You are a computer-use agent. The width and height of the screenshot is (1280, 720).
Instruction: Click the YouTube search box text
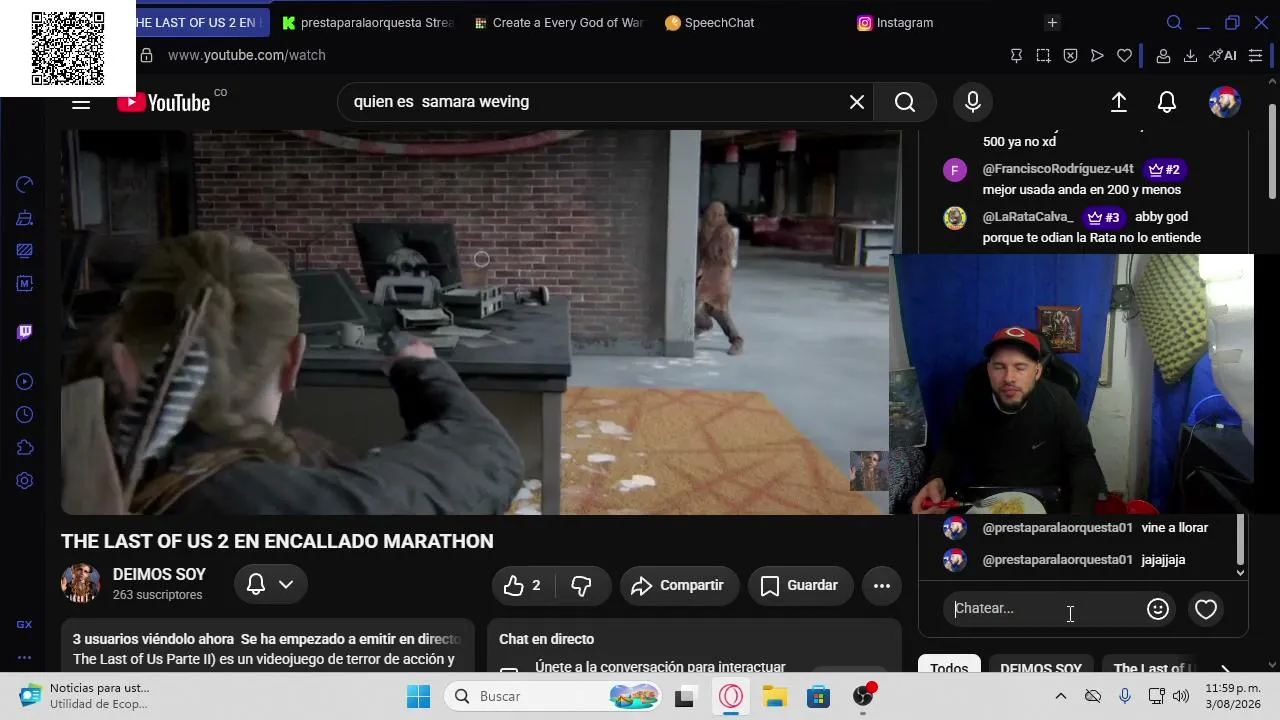coord(441,102)
